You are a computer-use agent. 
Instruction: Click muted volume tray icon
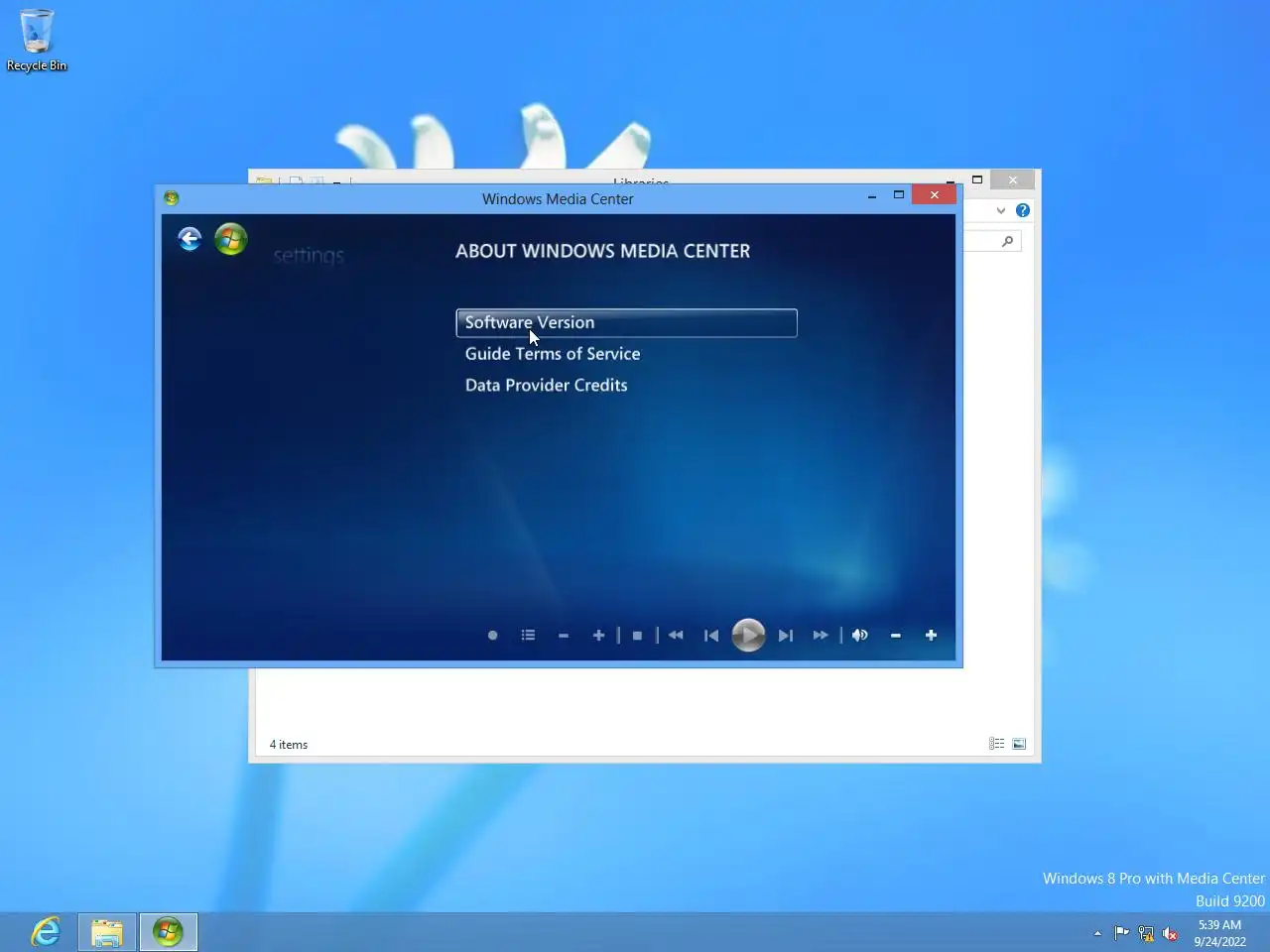[1170, 933]
